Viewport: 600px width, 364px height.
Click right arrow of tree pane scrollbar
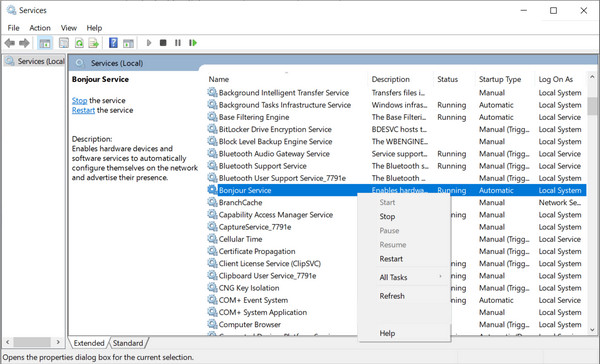58,342
